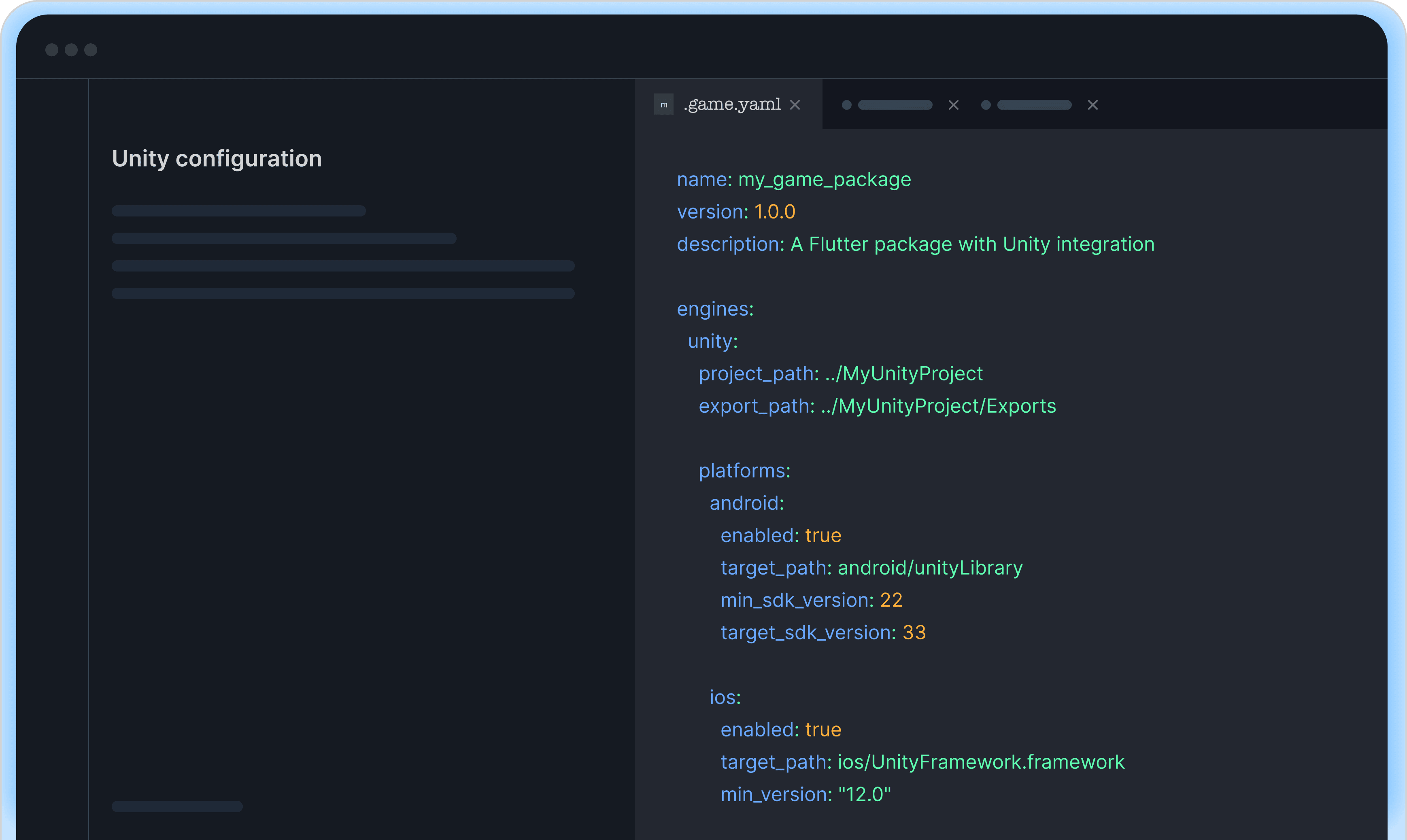The width and height of the screenshot is (1407, 840).
Task: Click the Unity configuration heading
Action: point(217,159)
